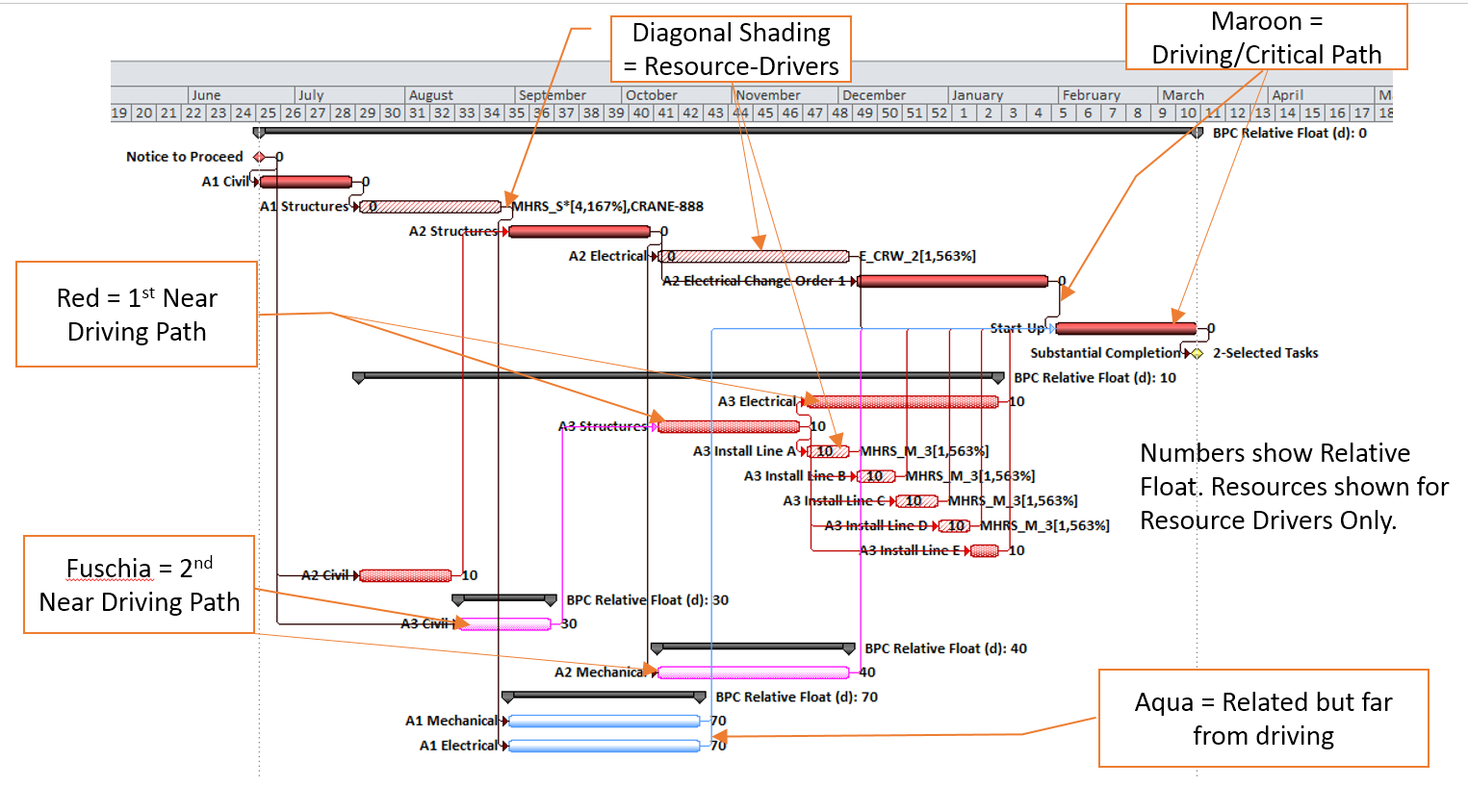The height and width of the screenshot is (812, 1468).
Task: Select the A3 Install Line B bar
Action: click(x=877, y=476)
